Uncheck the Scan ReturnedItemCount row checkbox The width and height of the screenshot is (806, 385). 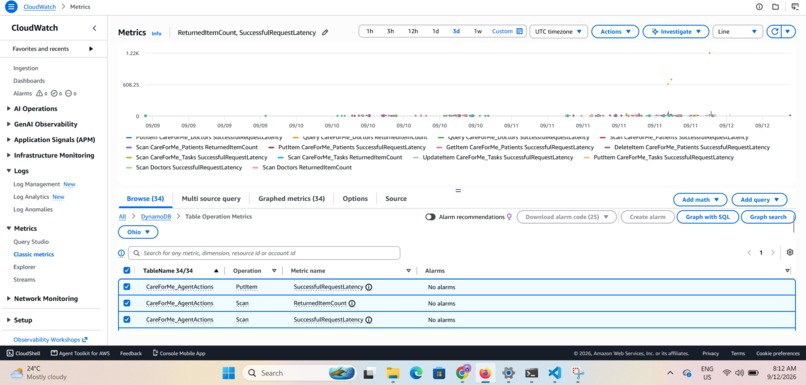[126, 303]
